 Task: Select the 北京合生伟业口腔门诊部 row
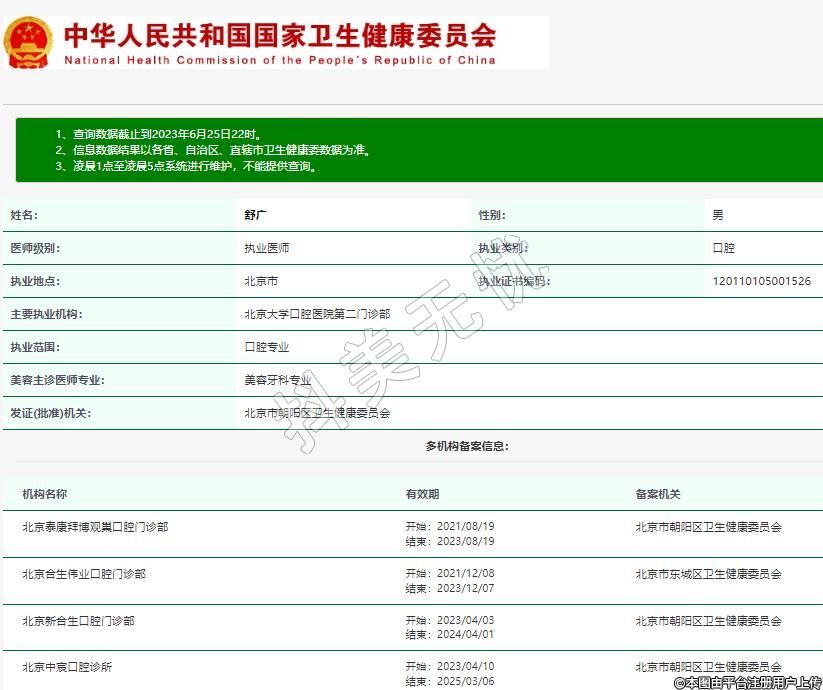84,574
